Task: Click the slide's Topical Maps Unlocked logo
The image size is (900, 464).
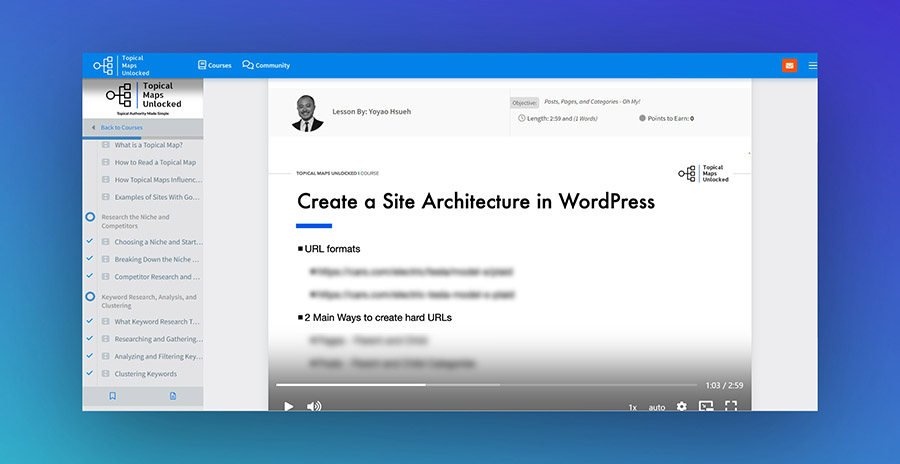Action: click(x=704, y=173)
